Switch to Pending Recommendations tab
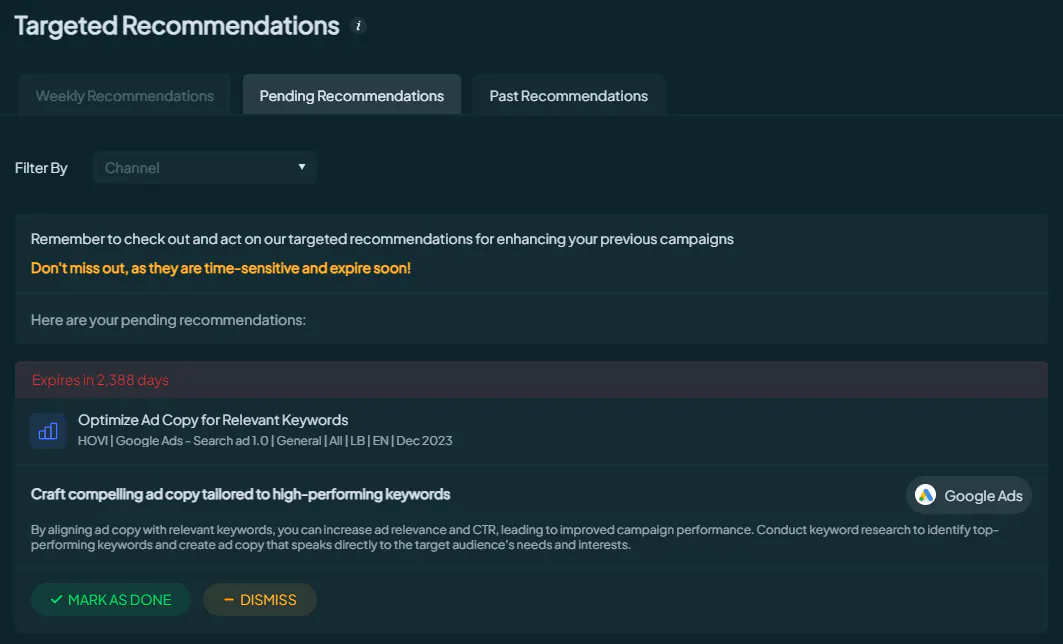 (352, 96)
